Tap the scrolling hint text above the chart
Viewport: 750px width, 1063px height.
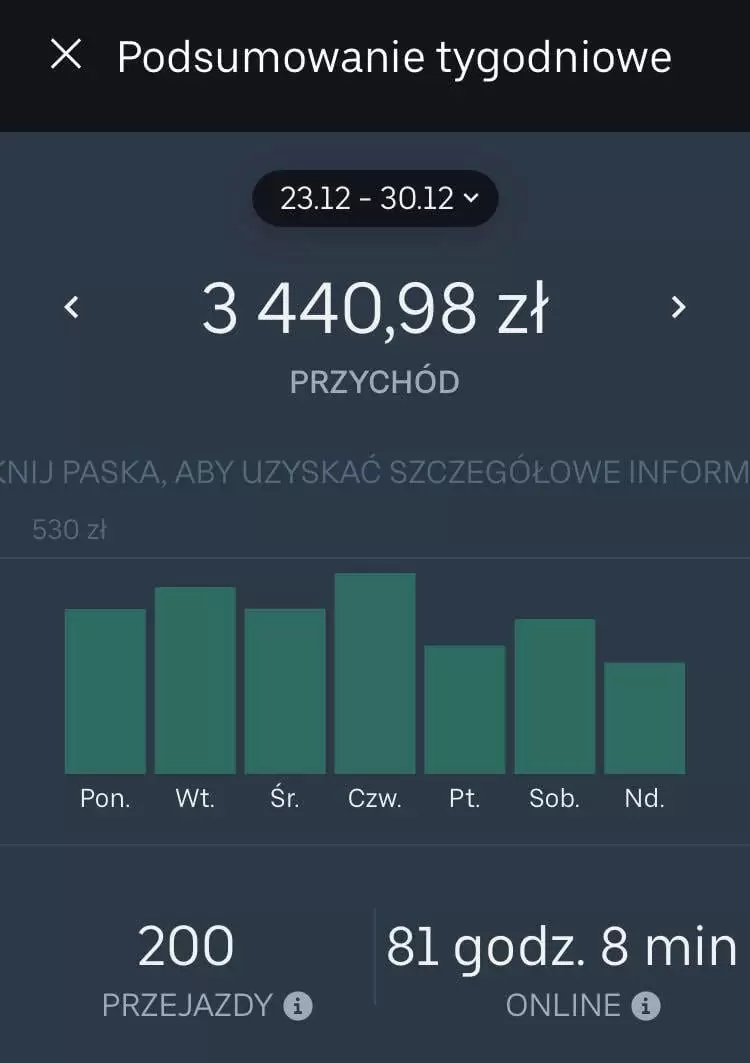(x=375, y=472)
